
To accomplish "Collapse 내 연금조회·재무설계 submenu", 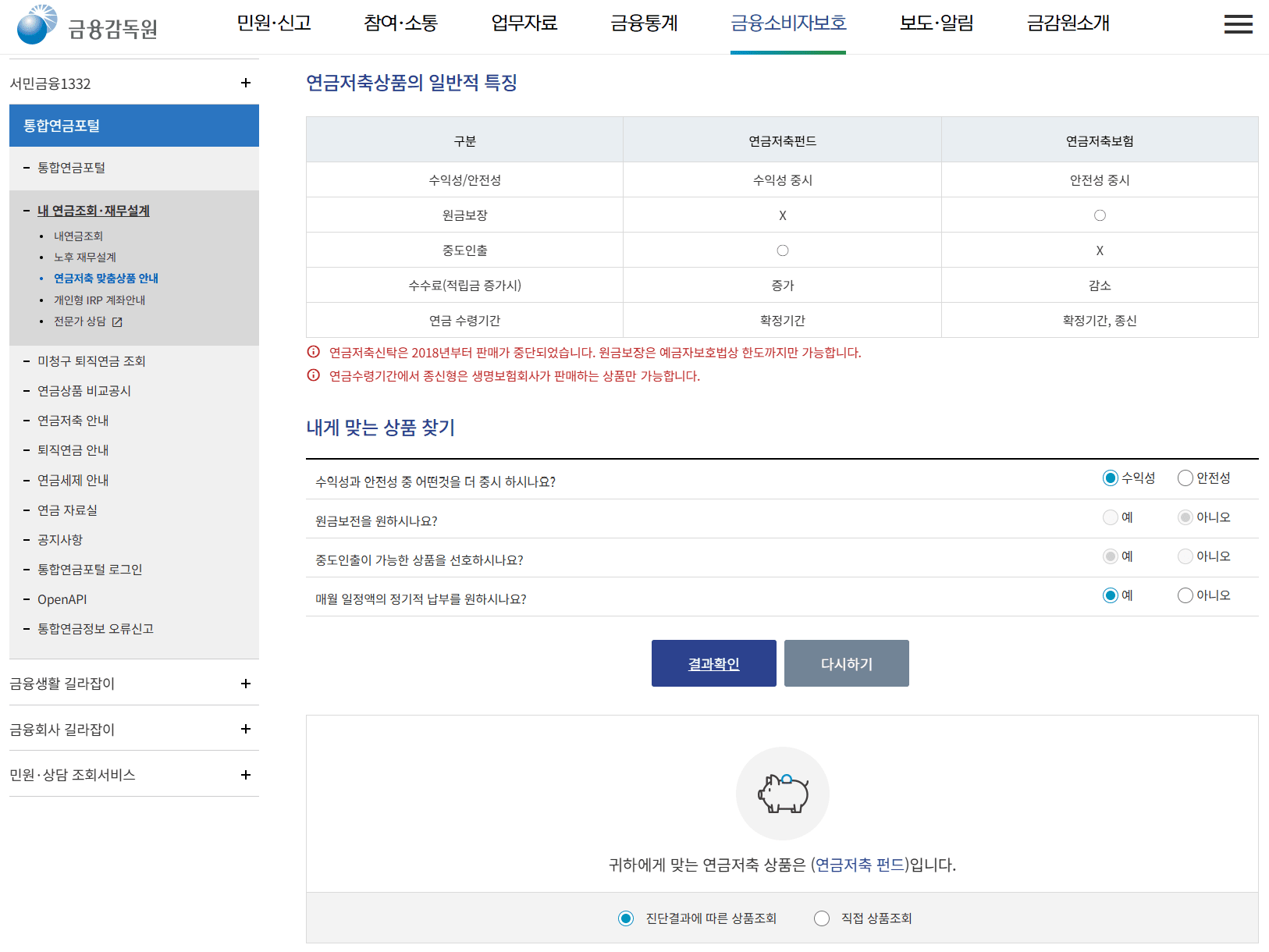I will 94,211.
